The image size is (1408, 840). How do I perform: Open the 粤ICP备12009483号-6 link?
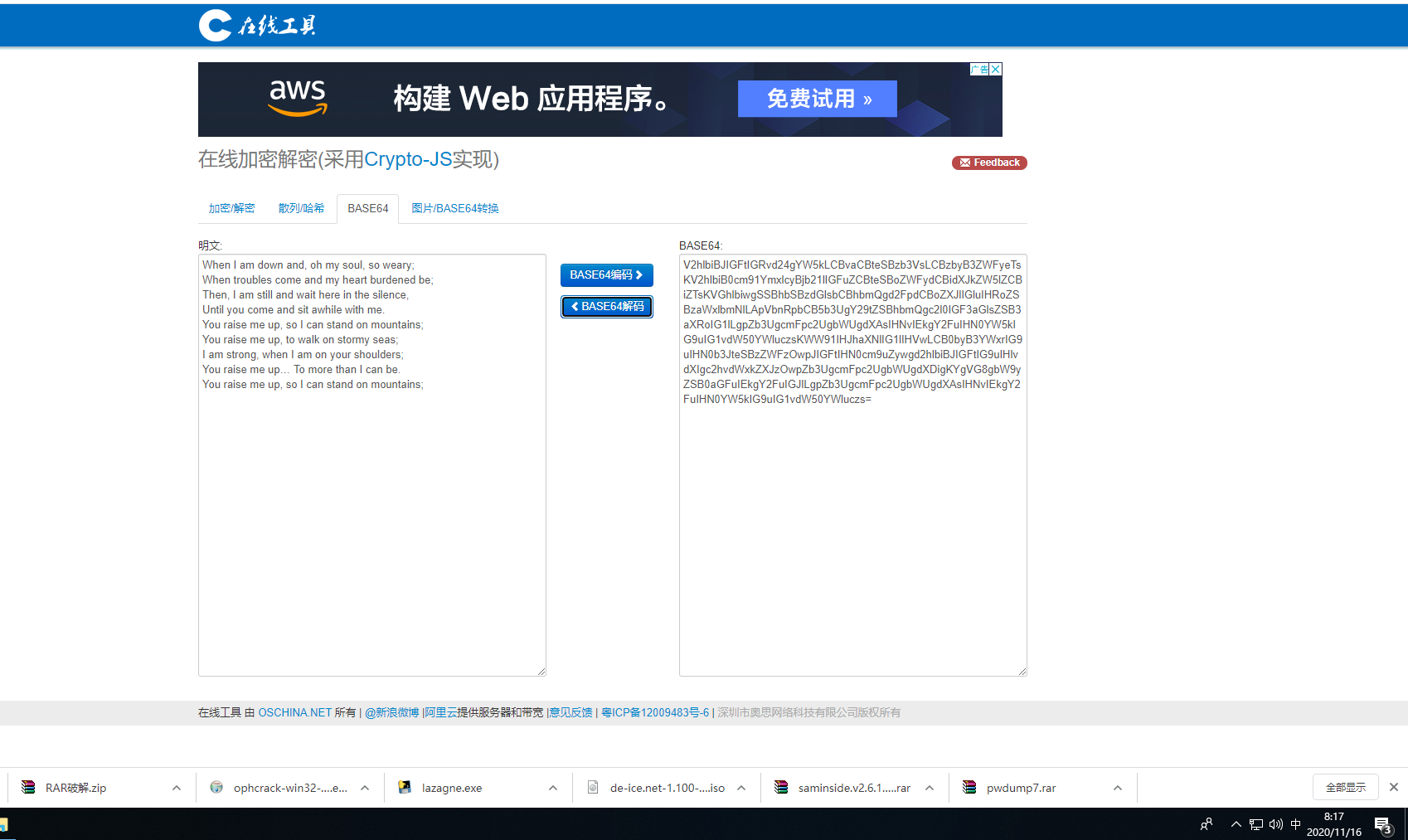point(655,712)
